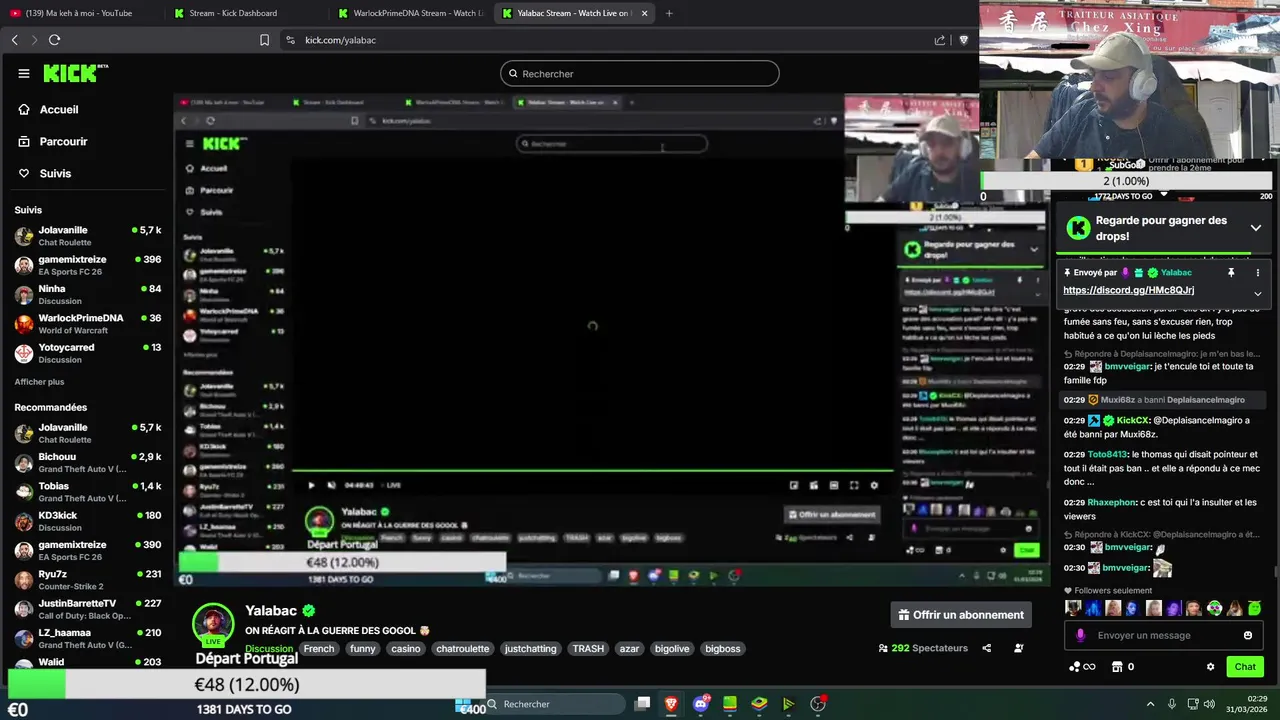Click the user icon next to share
1280x720 pixels.
(x=1019, y=648)
